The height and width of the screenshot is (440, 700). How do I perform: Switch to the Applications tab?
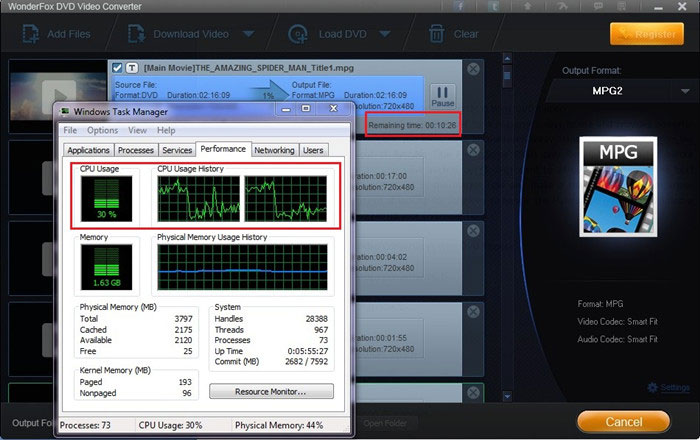(x=88, y=150)
